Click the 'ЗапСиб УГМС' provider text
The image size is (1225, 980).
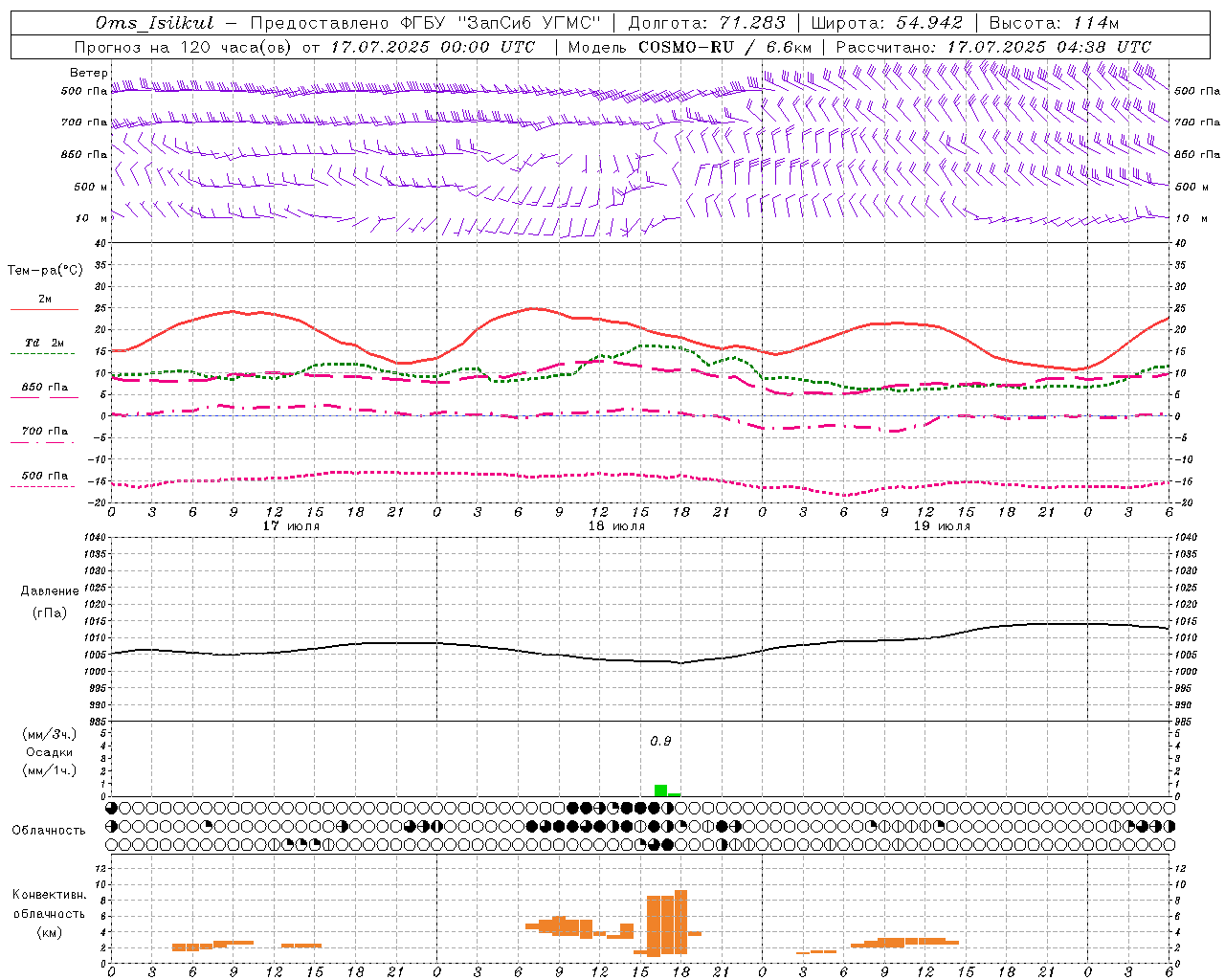529,23
